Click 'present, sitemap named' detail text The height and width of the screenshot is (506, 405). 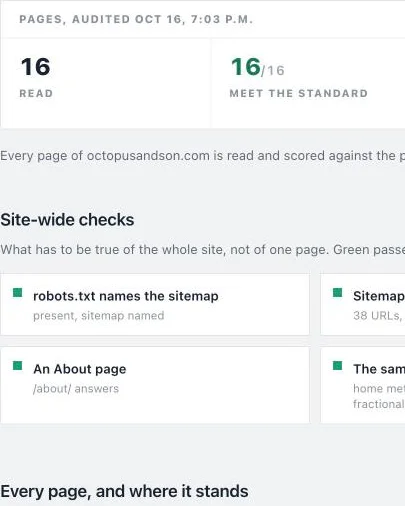[x=99, y=316]
